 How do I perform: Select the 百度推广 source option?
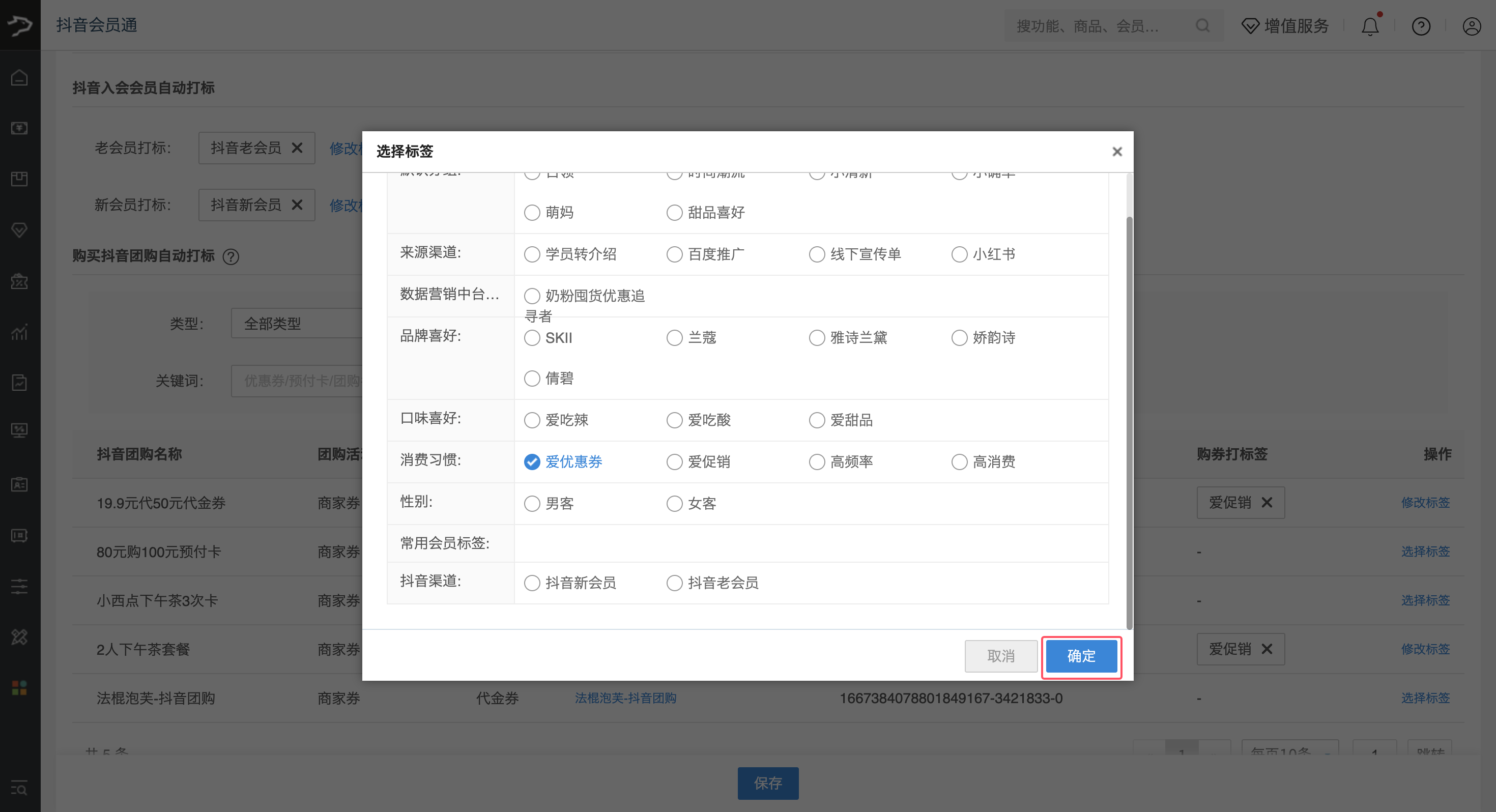(x=706, y=254)
